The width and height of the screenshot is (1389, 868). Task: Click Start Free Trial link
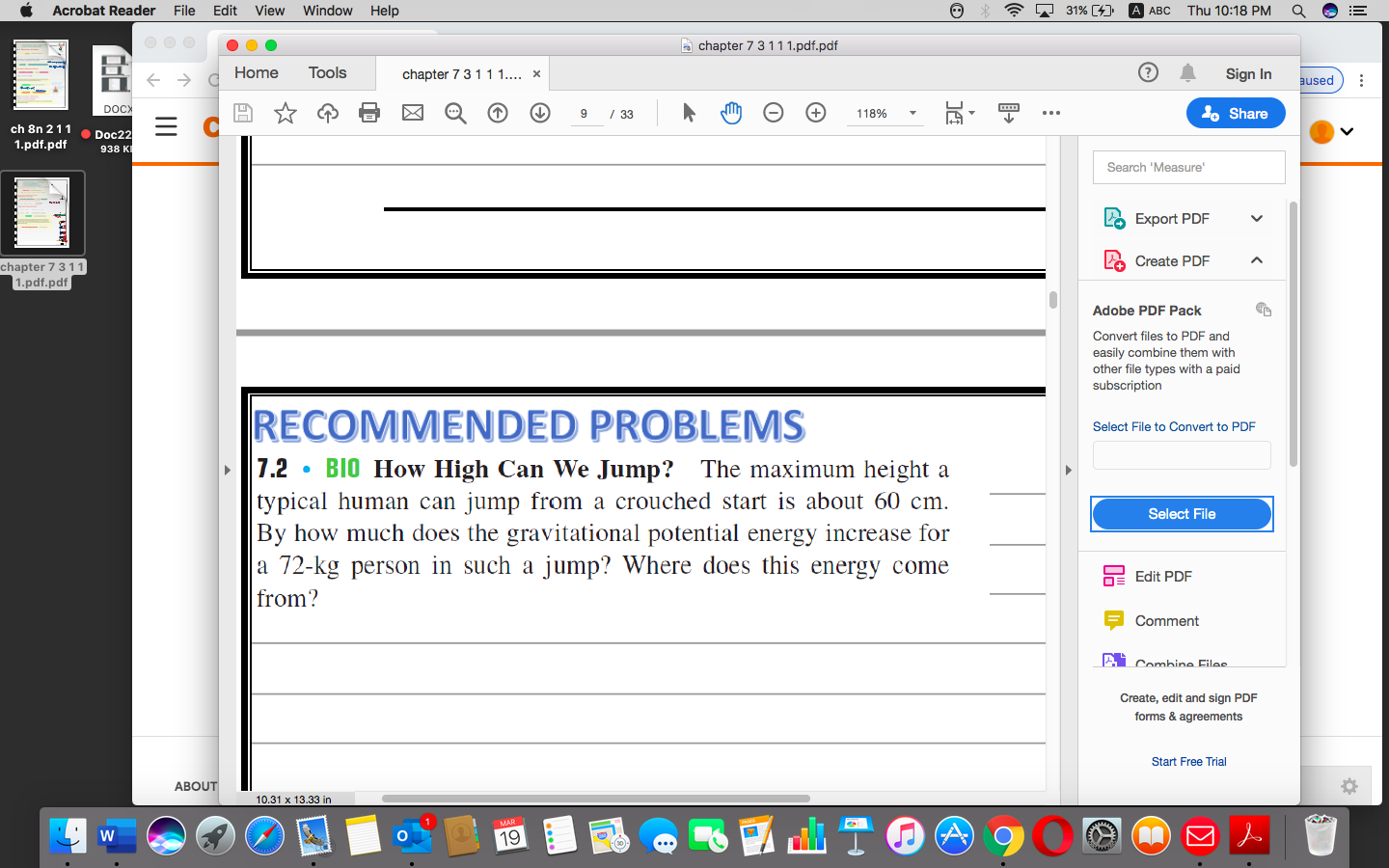(x=1188, y=761)
